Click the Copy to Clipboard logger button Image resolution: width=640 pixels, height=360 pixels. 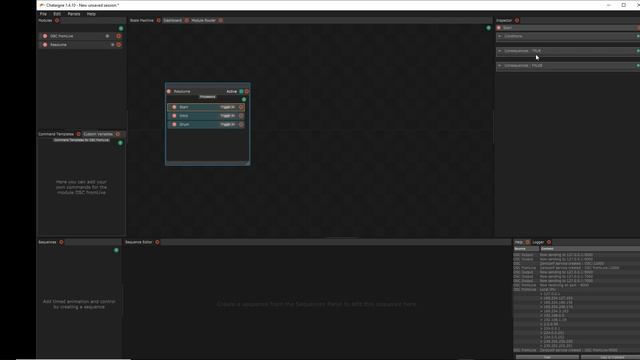click(x=611, y=358)
